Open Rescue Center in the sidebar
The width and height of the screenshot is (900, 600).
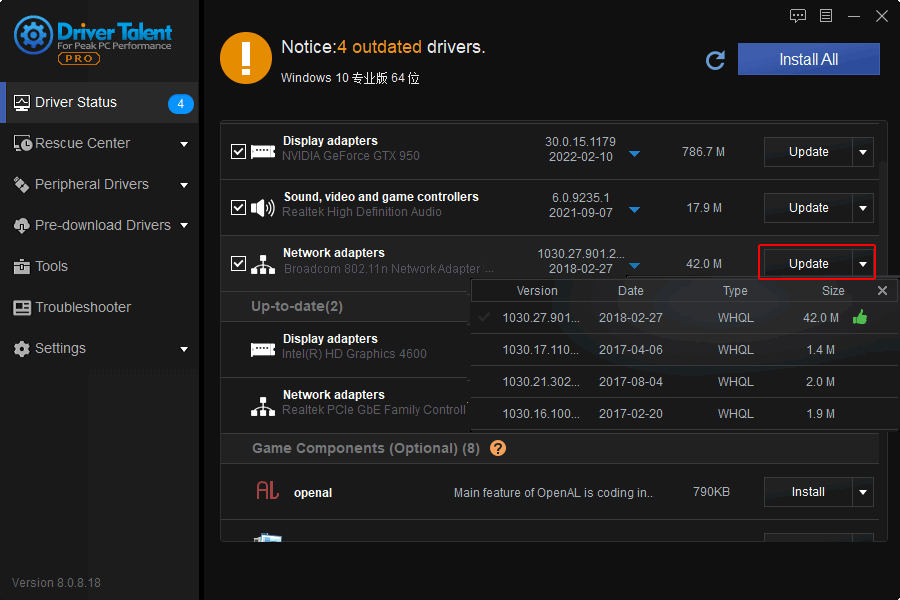(99, 144)
